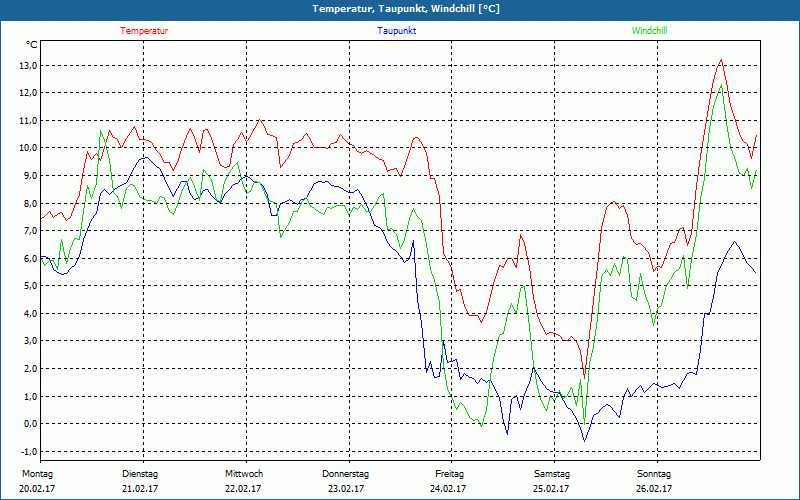Select the Sonntag day label
This screenshot has width=800, height=500.
tap(654, 474)
